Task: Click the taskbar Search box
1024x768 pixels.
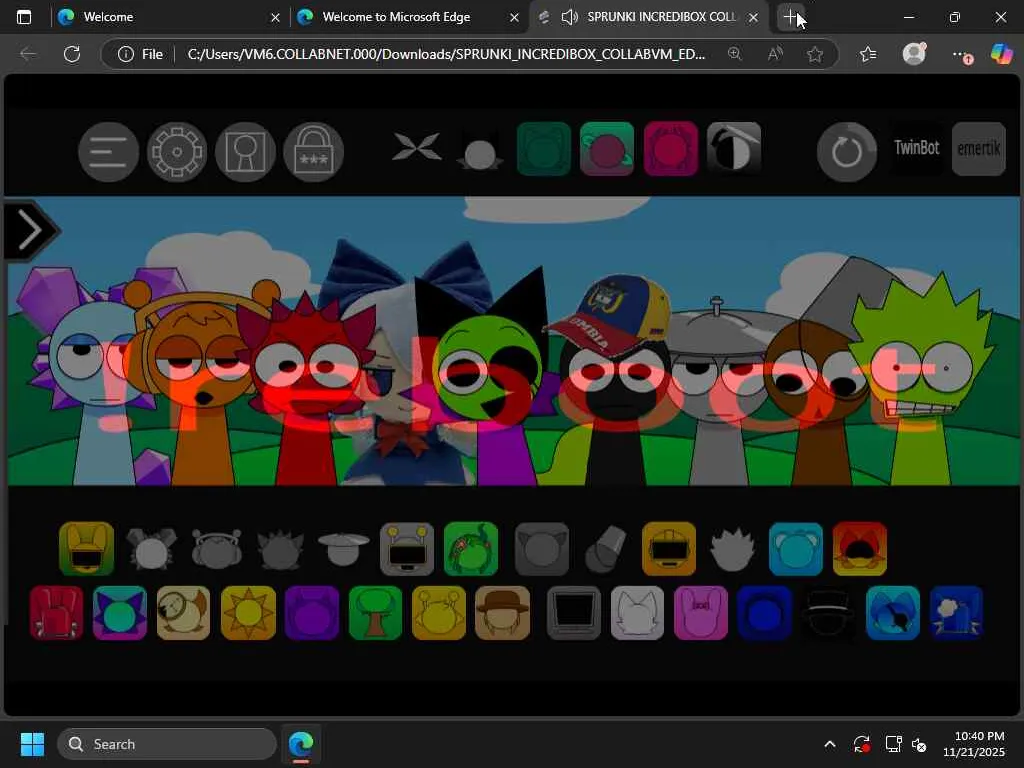Action: pos(167,744)
